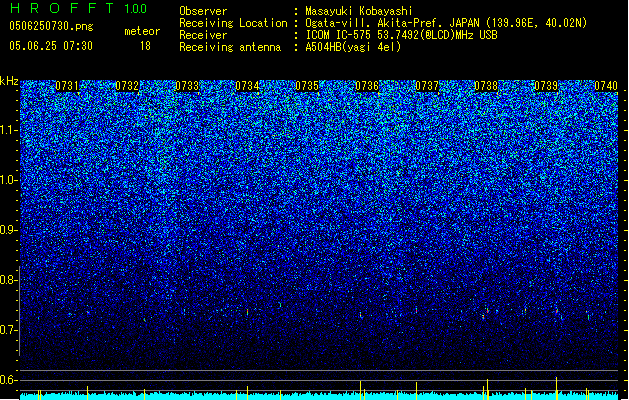Viewport: 629px width, 400px height.
Task: Click the 0740 time marker
Action: click(x=606, y=86)
